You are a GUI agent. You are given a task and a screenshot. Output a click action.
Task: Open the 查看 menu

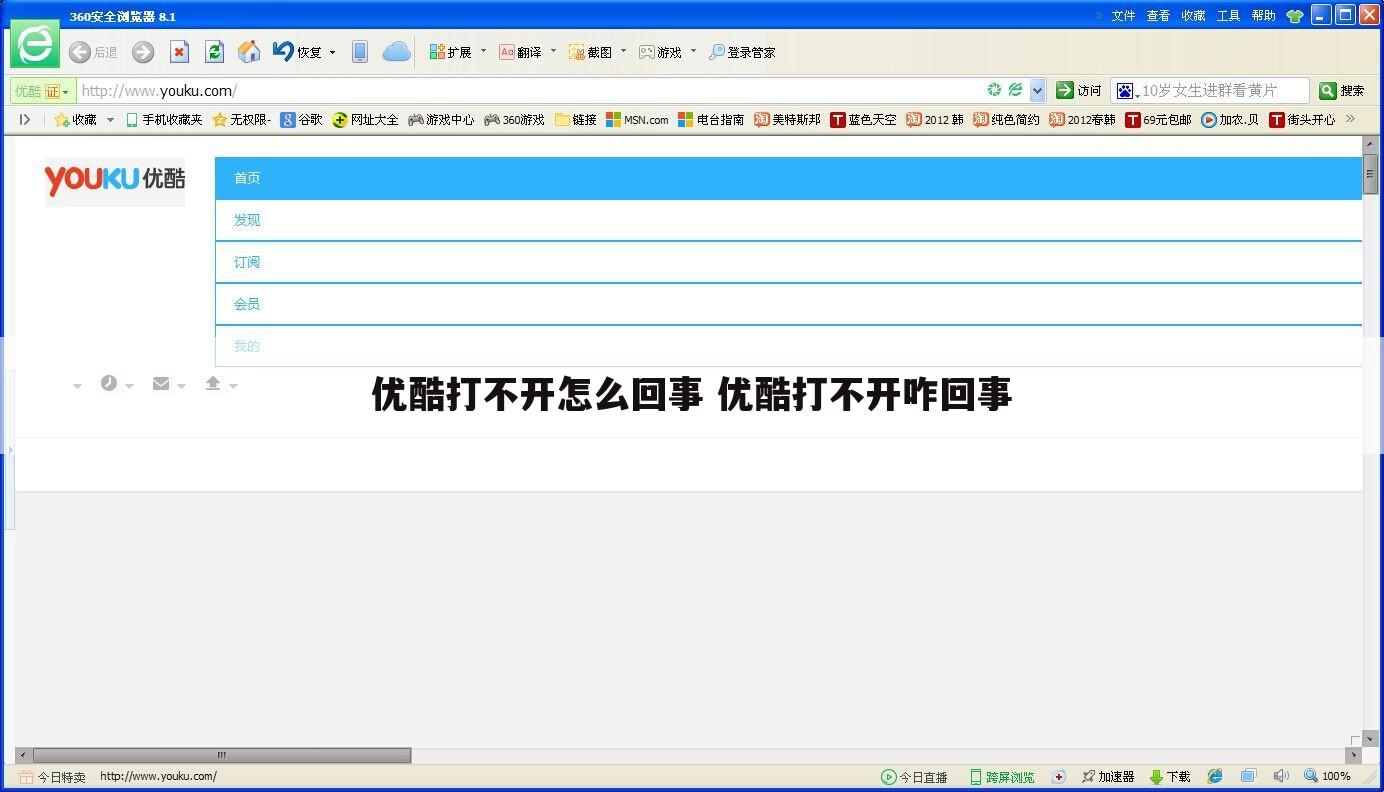click(1158, 16)
